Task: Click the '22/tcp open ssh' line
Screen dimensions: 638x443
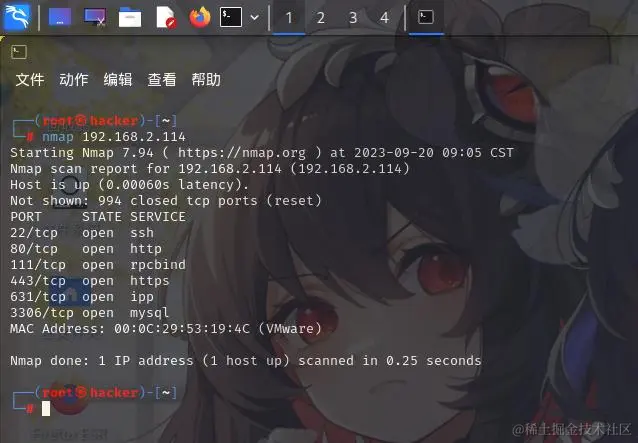Action: 82,233
